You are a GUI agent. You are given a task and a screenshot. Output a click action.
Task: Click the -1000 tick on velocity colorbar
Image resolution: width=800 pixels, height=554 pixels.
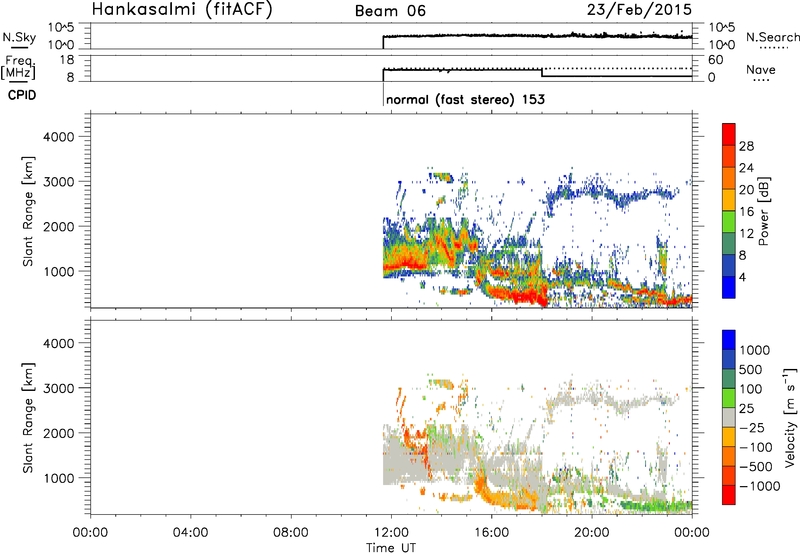click(760, 486)
